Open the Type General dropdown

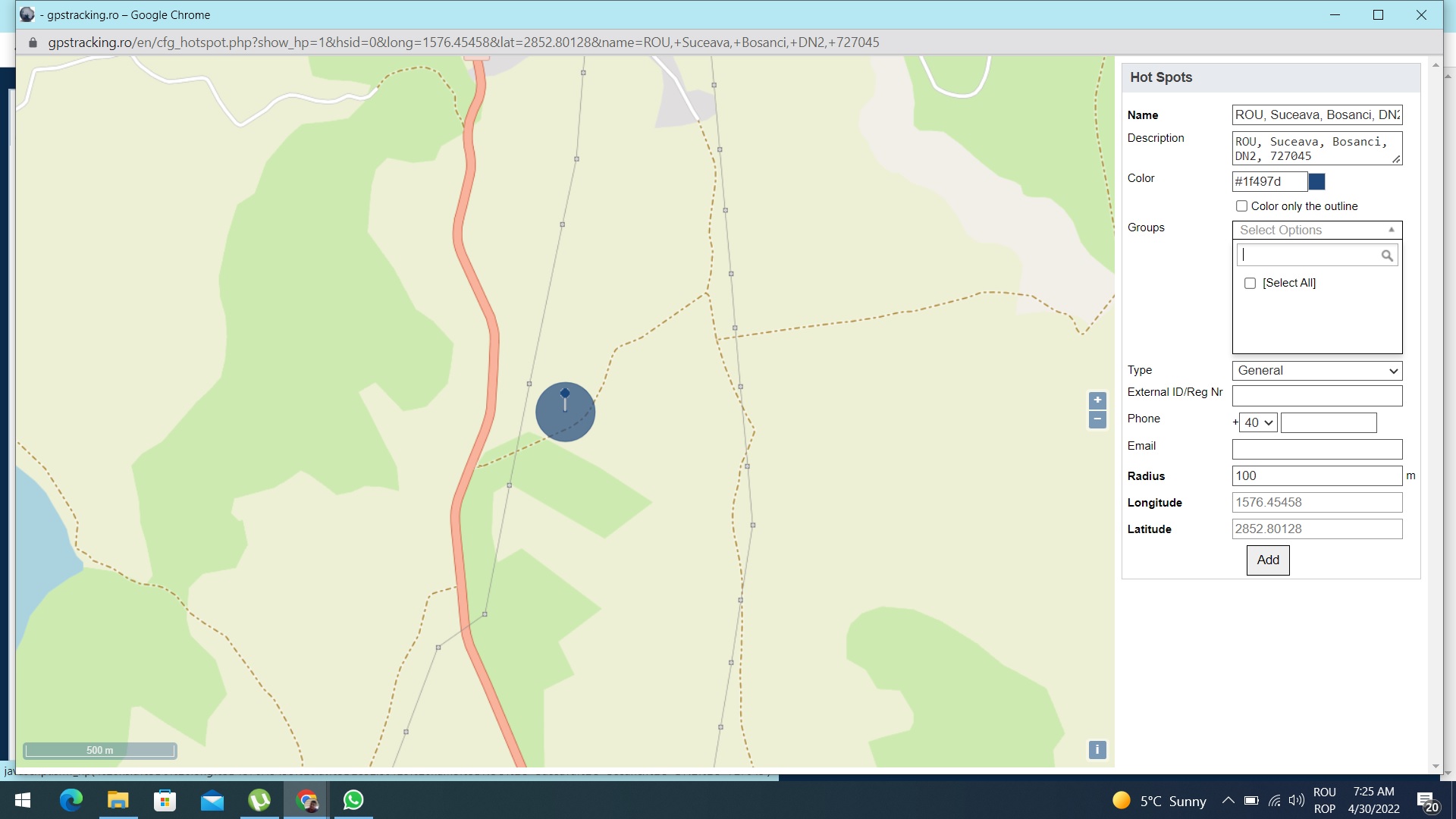(1316, 371)
